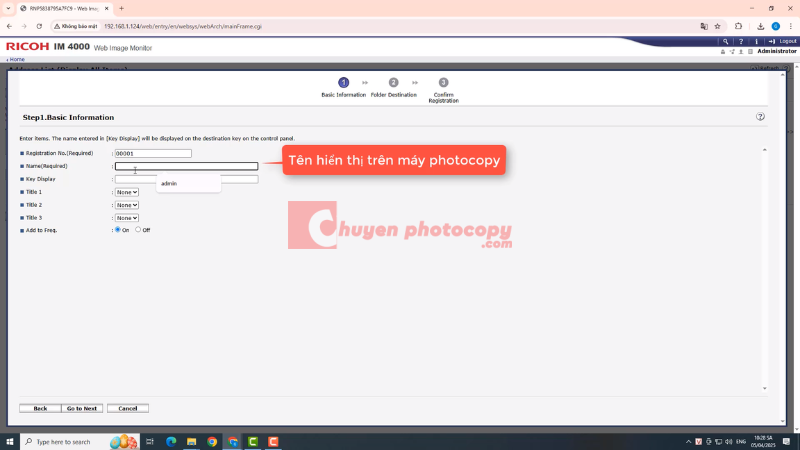This screenshot has width=800, height=450.
Task: Click the search magnifier icon in Ricoh header
Action: (x=725, y=41)
